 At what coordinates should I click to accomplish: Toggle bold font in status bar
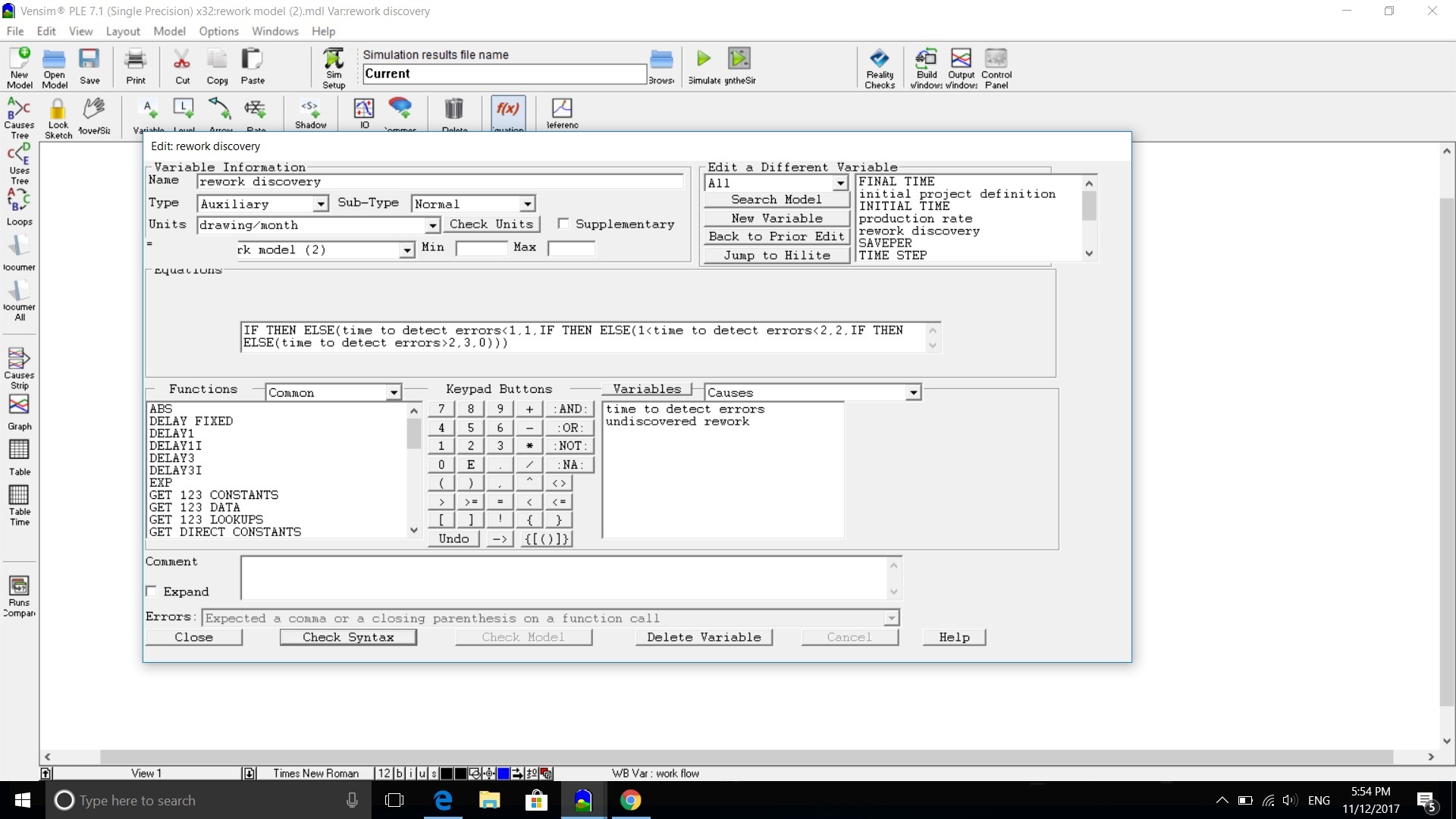(400, 773)
